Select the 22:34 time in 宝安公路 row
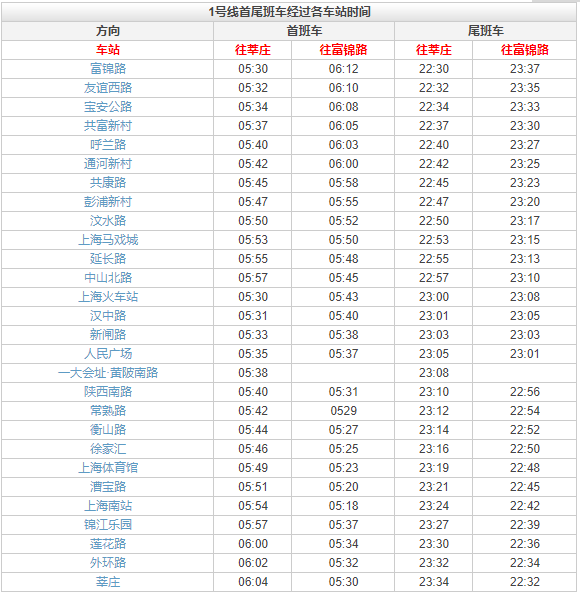The width and height of the screenshot is (581, 599). point(434,107)
